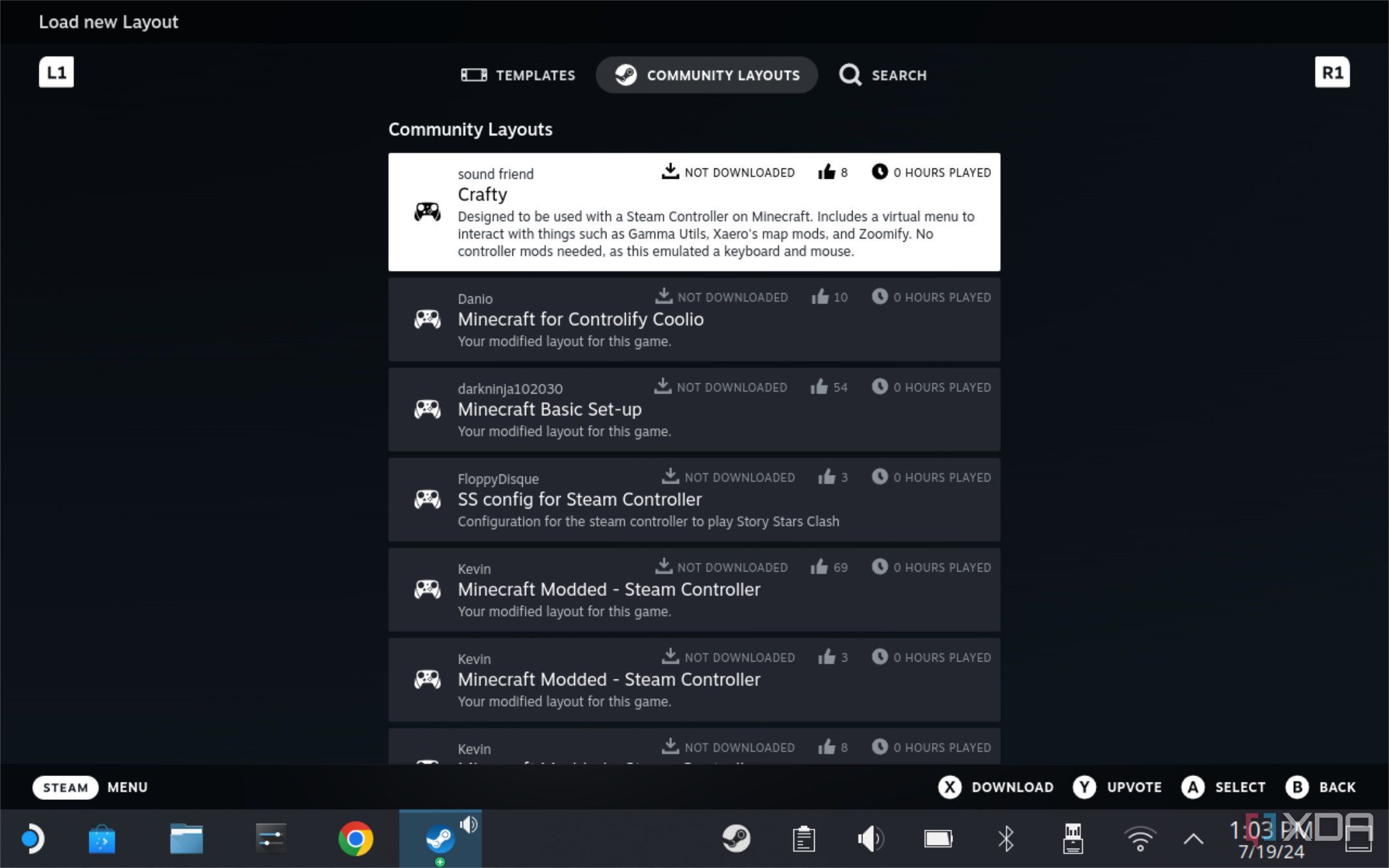Select Minecraft for Controlify Coolio layout

694,320
